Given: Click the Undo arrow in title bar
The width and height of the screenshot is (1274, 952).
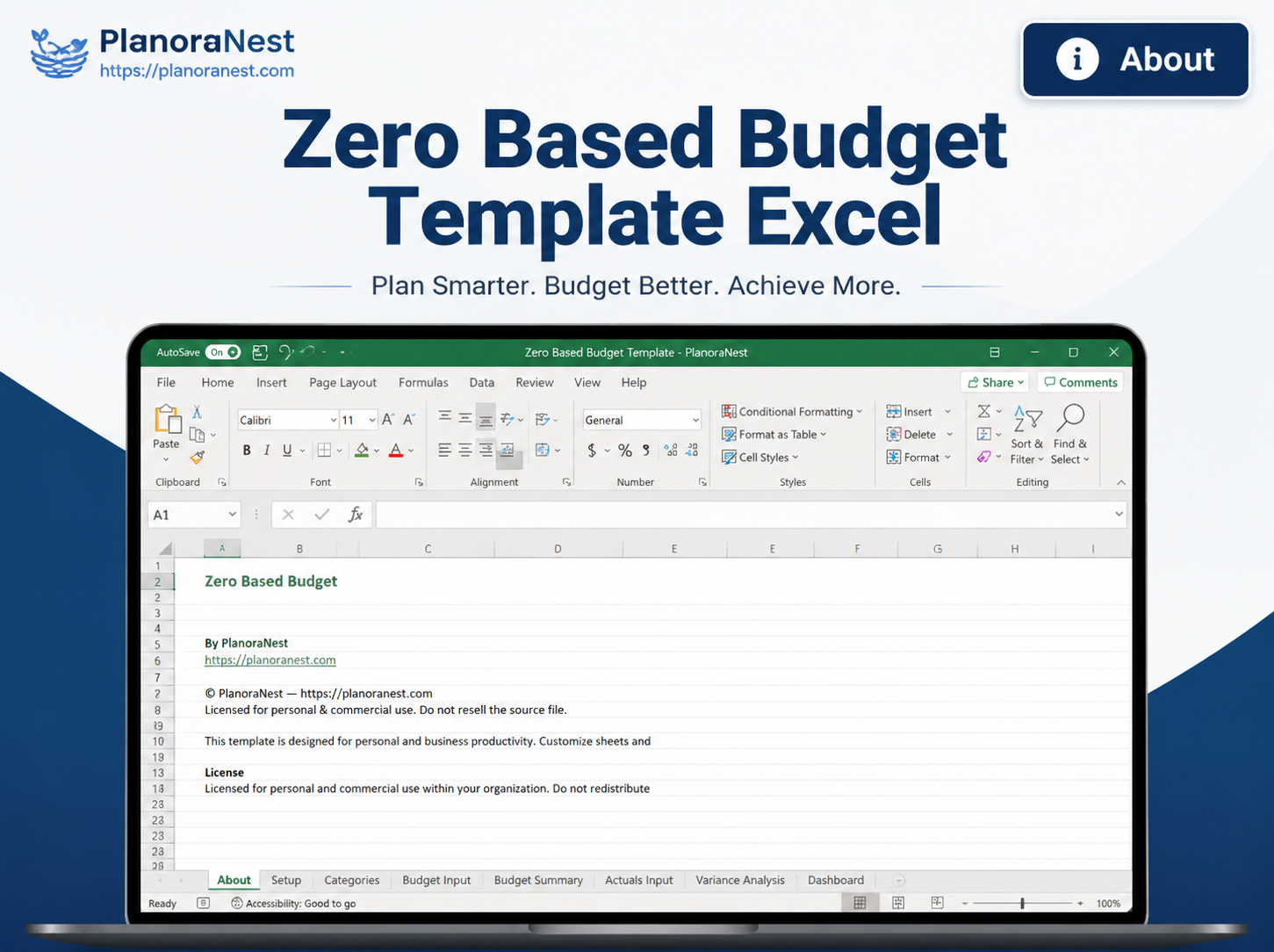Looking at the screenshot, I should point(285,352).
